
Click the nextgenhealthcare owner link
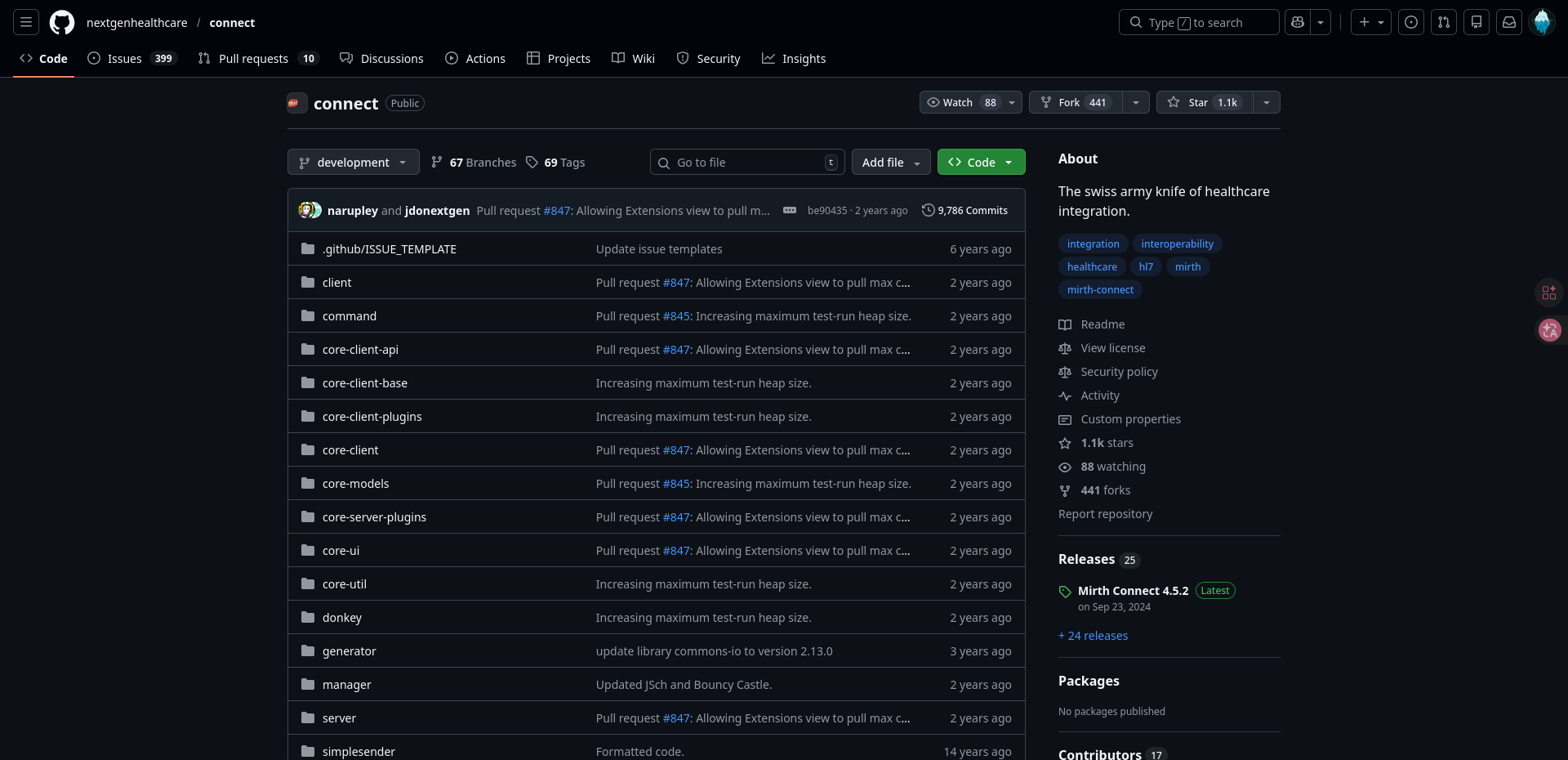coord(137,23)
